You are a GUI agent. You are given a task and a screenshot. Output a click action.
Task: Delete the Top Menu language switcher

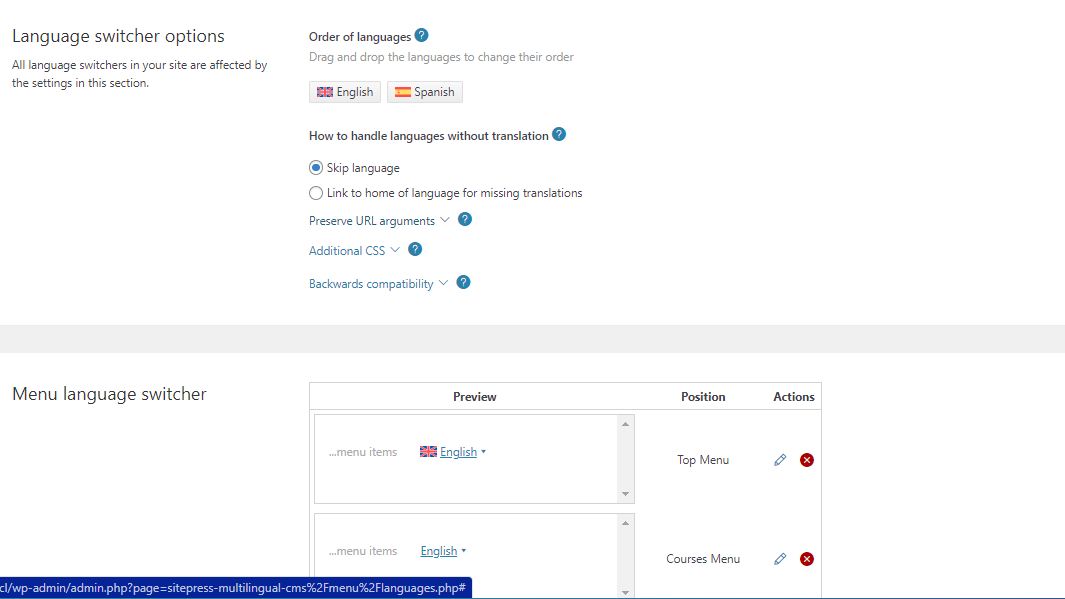pos(806,460)
